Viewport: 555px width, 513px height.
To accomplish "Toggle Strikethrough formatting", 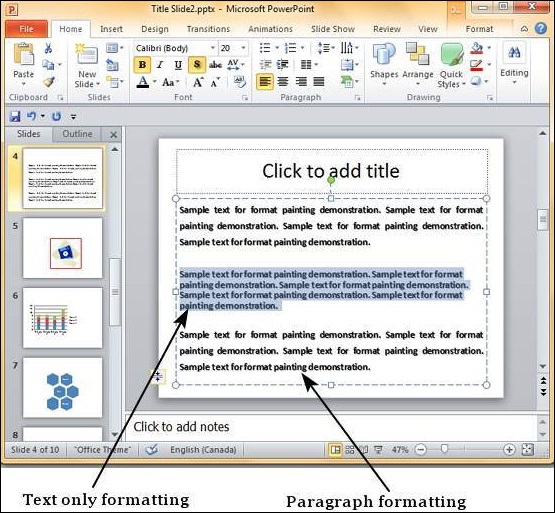I will (215, 65).
